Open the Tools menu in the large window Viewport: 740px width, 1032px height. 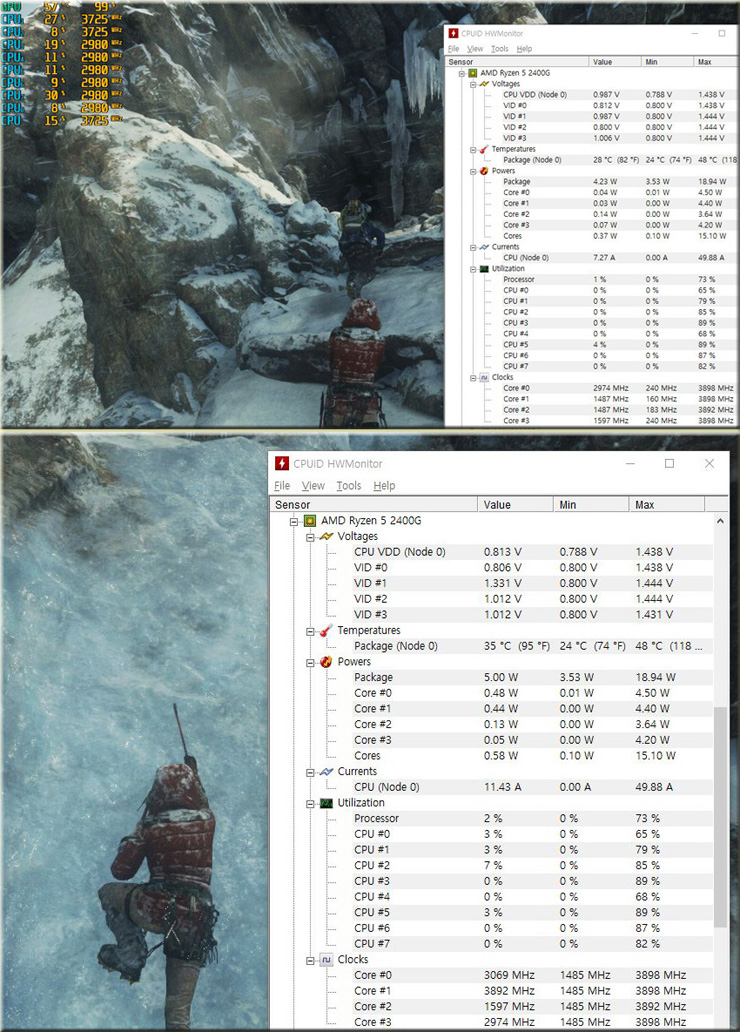click(349, 486)
